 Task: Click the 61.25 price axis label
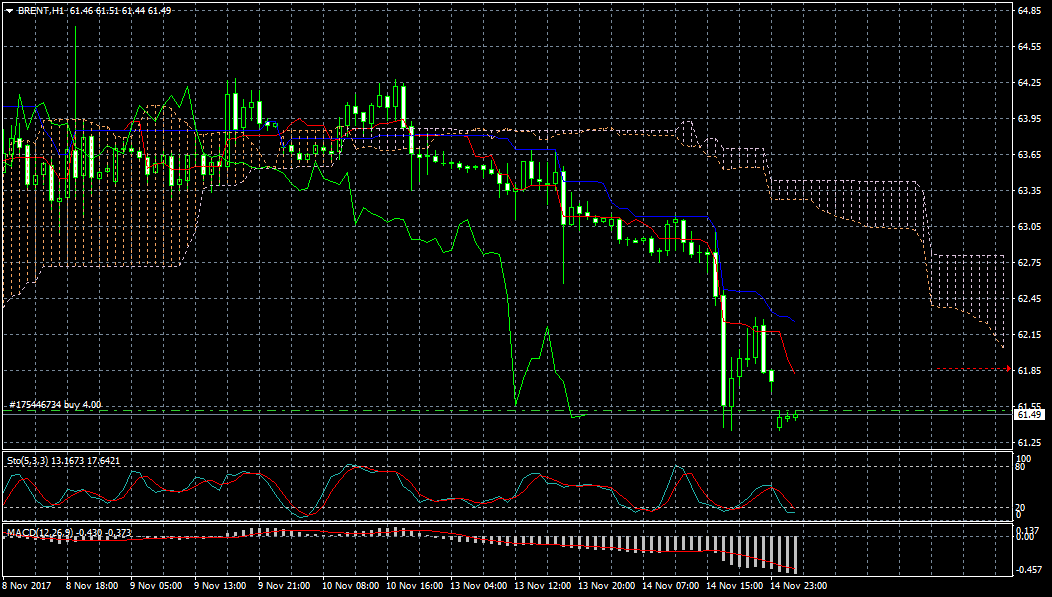1030,443
